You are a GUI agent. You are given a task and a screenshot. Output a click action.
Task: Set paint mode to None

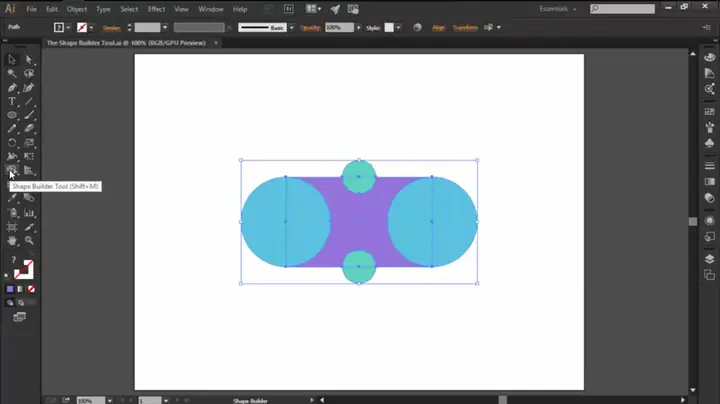[31, 289]
